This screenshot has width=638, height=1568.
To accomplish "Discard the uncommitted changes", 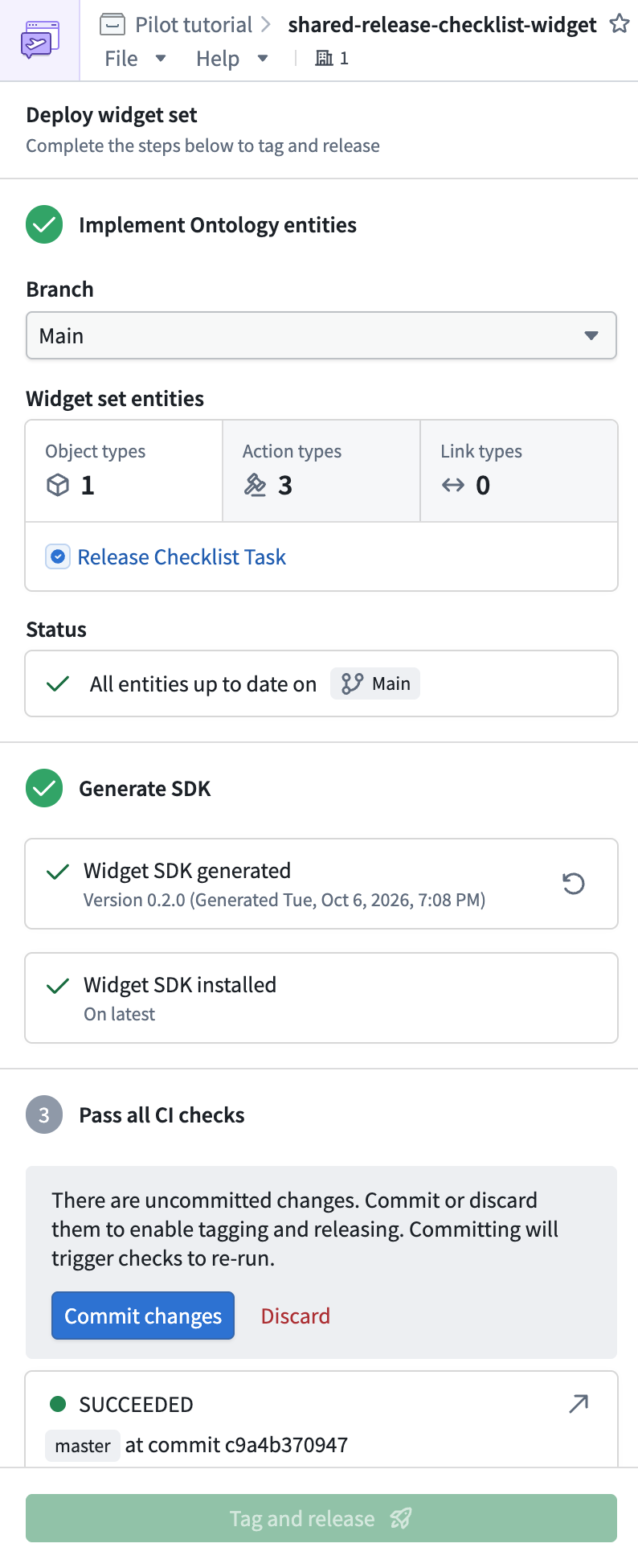I will tap(296, 1316).
